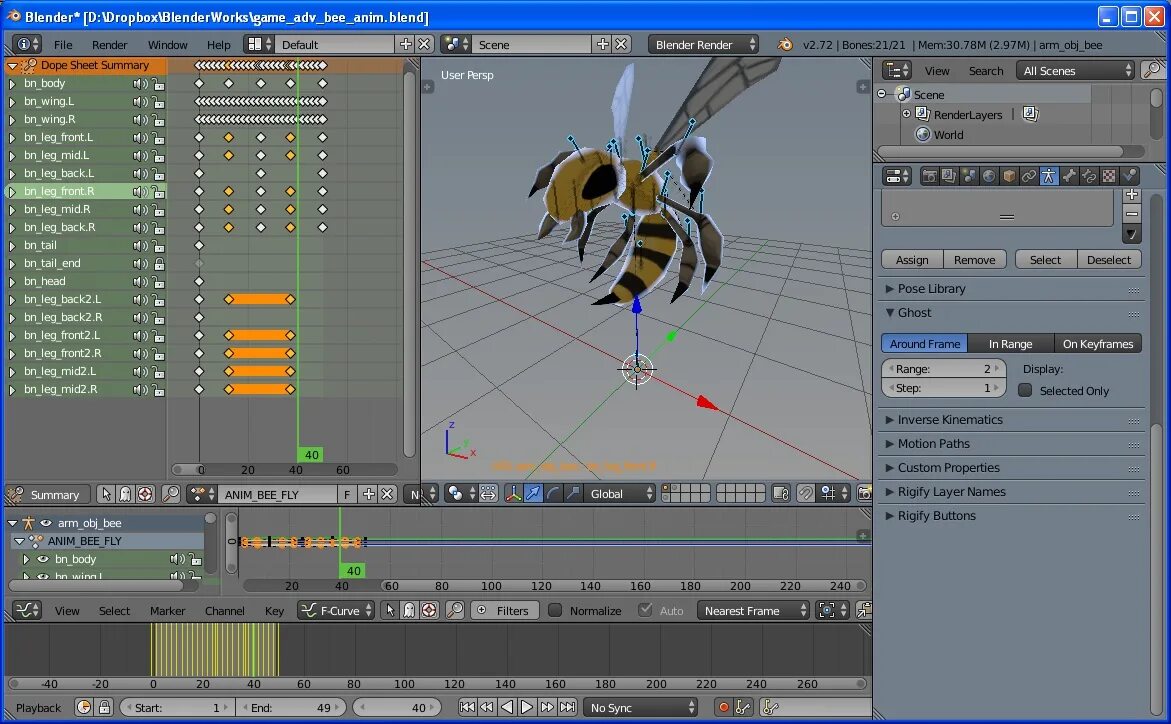Open the File menu

(x=63, y=44)
